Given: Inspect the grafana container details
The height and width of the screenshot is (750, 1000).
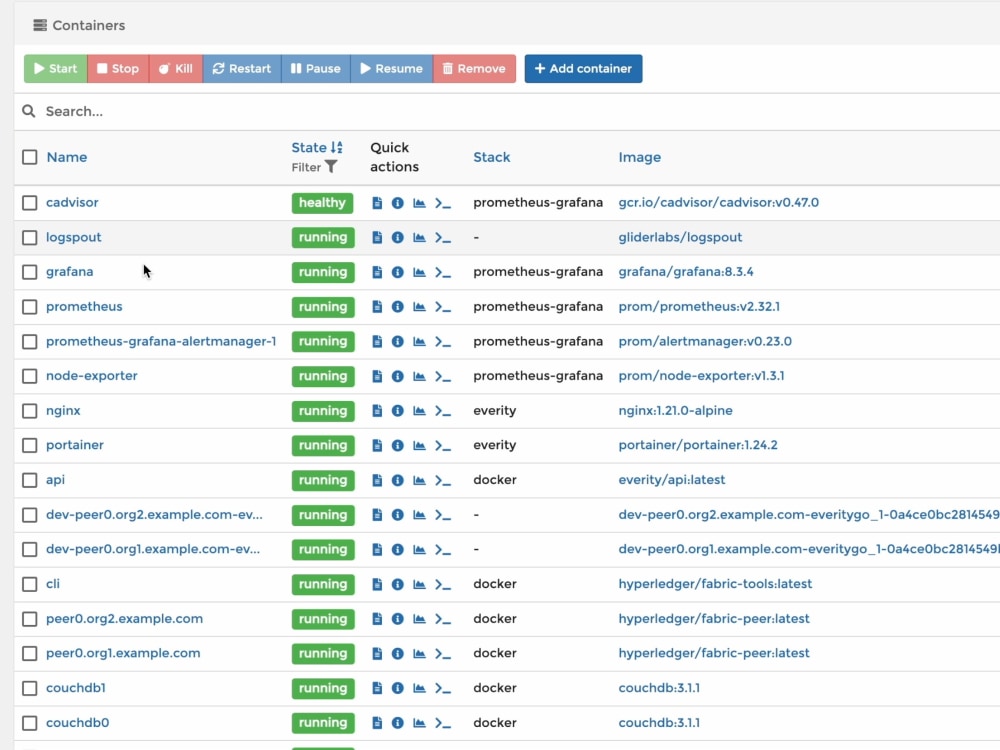Looking at the screenshot, I should coord(398,272).
